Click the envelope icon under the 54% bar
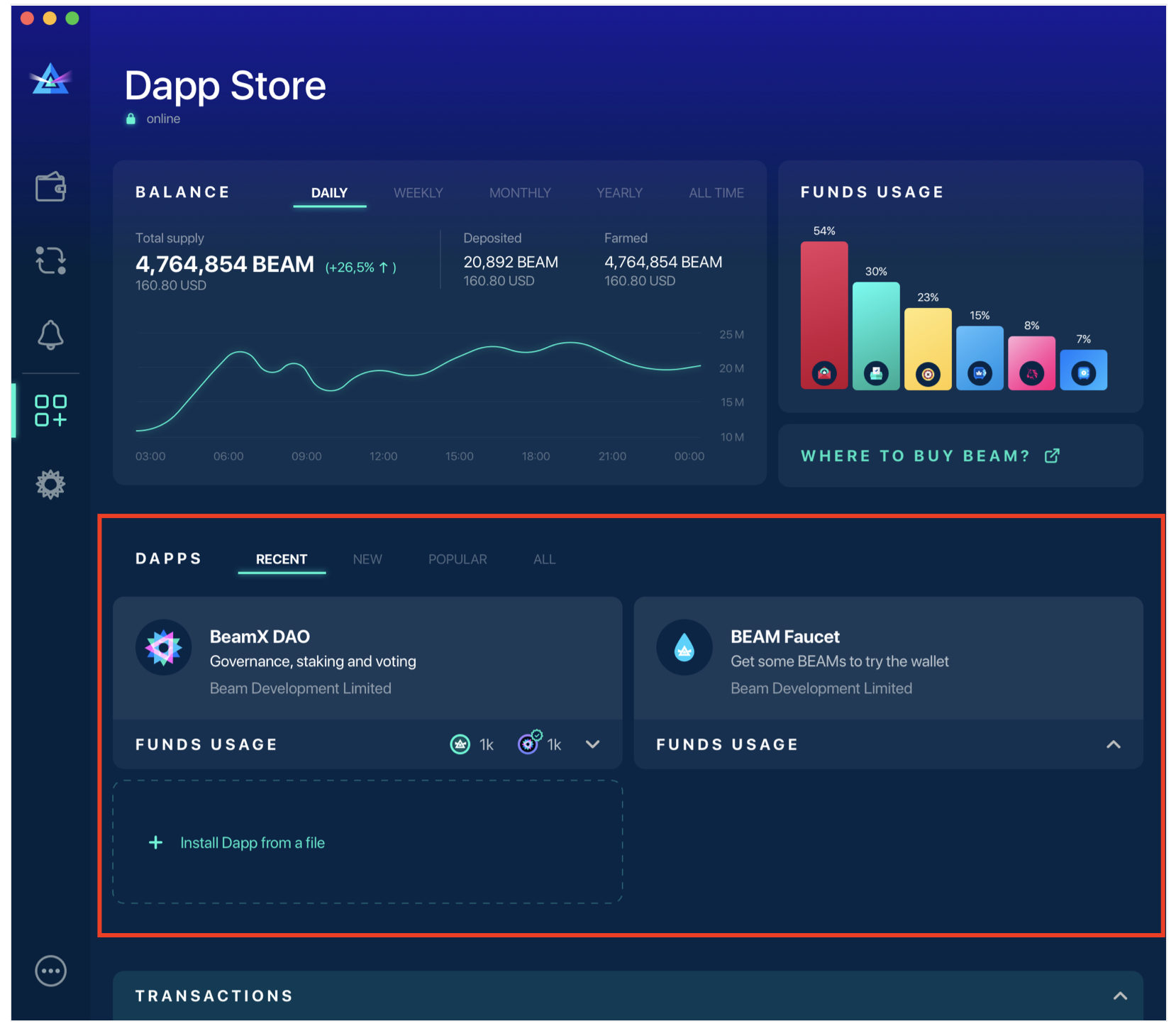The height and width of the screenshot is (1036, 1176). coord(823,374)
